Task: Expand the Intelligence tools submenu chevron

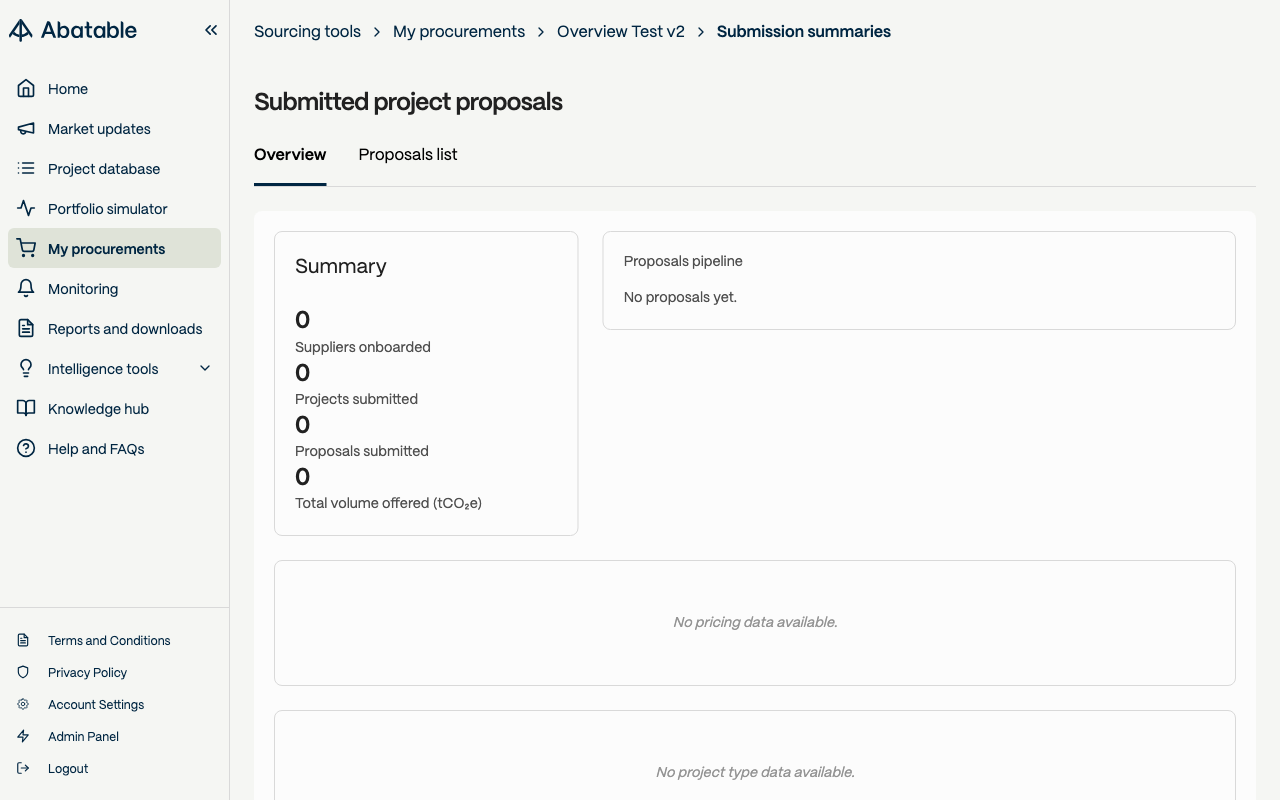Action: click(x=205, y=369)
